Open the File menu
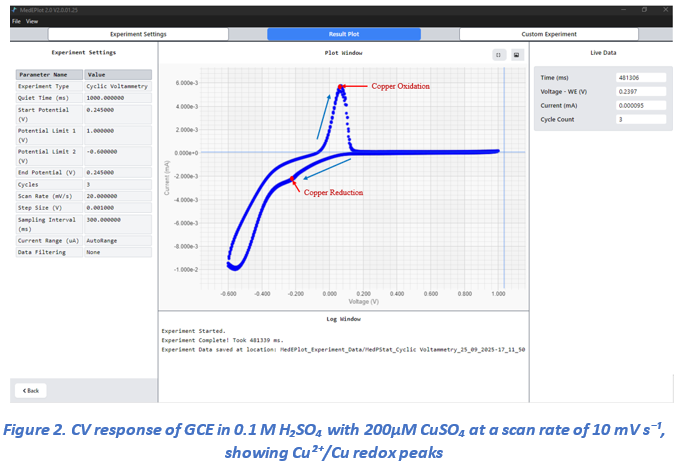Screen dimensions: 677x466 pyautogui.click(x=16, y=20)
